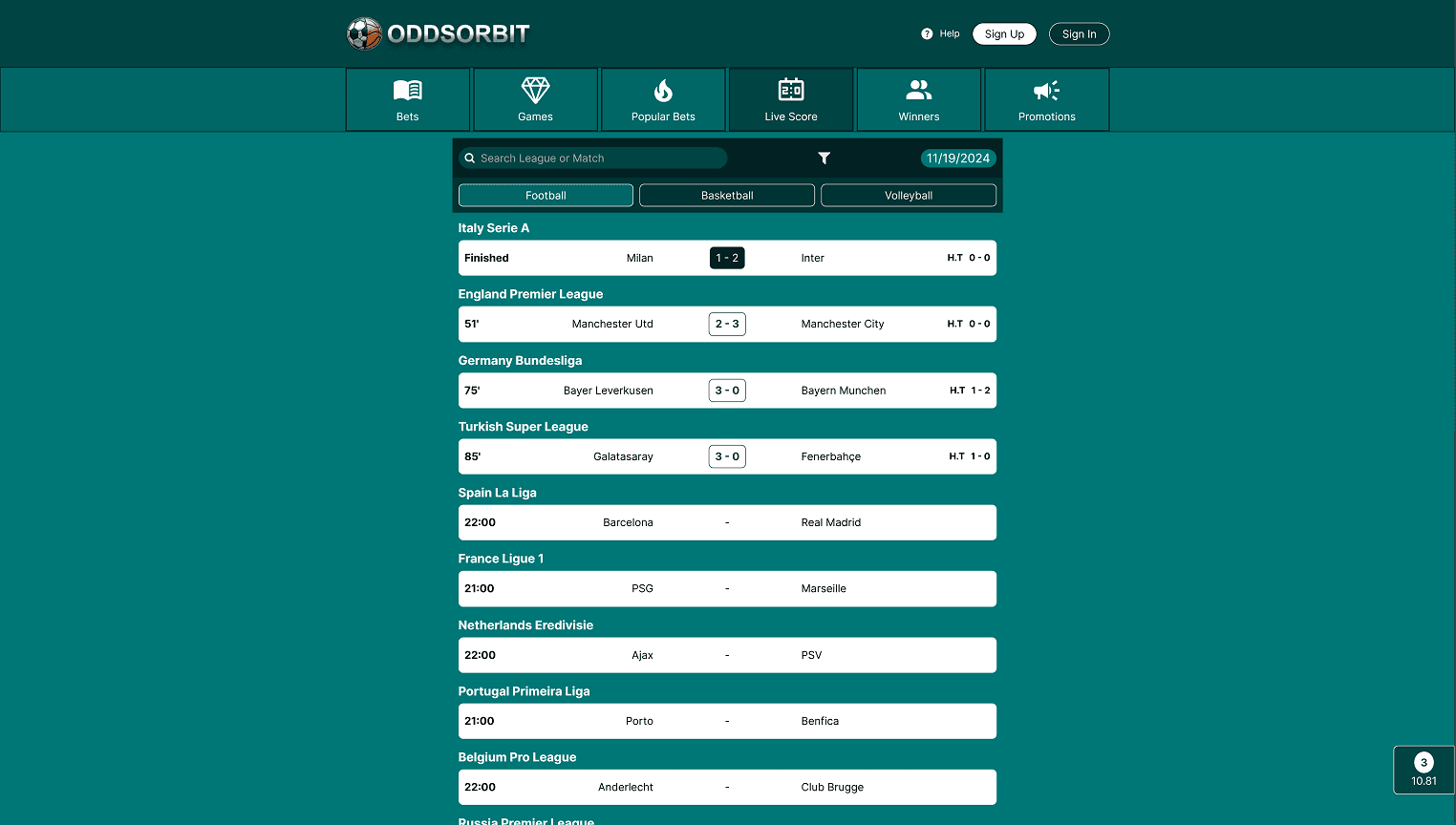Open the Live Score scoreboard icon
The image size is (1456, 825).
[791, 90]
